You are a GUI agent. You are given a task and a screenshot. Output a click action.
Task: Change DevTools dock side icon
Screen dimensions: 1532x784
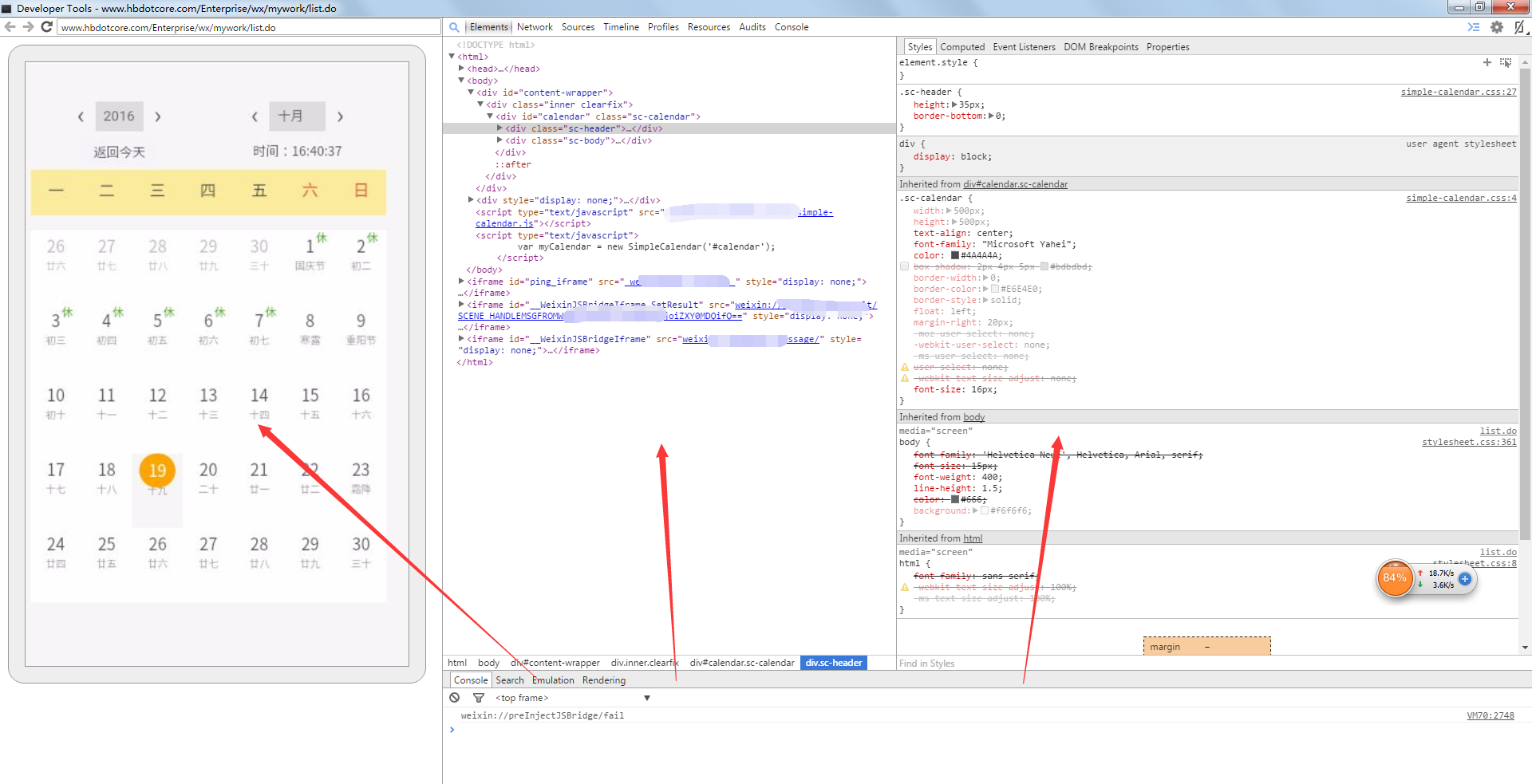coord(1519,27)
